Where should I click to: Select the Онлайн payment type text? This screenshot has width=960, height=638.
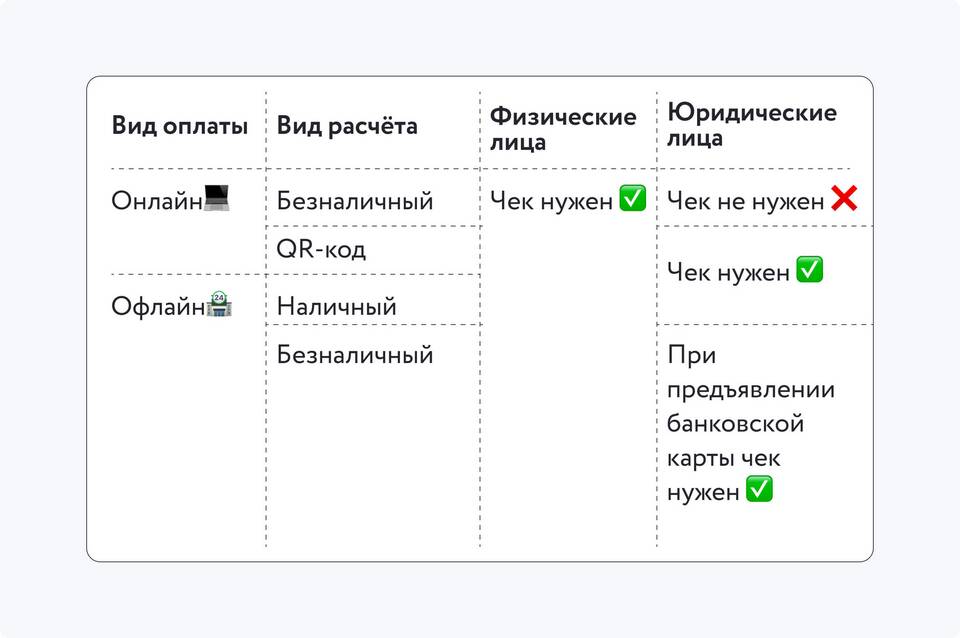[x=157, y=200]
